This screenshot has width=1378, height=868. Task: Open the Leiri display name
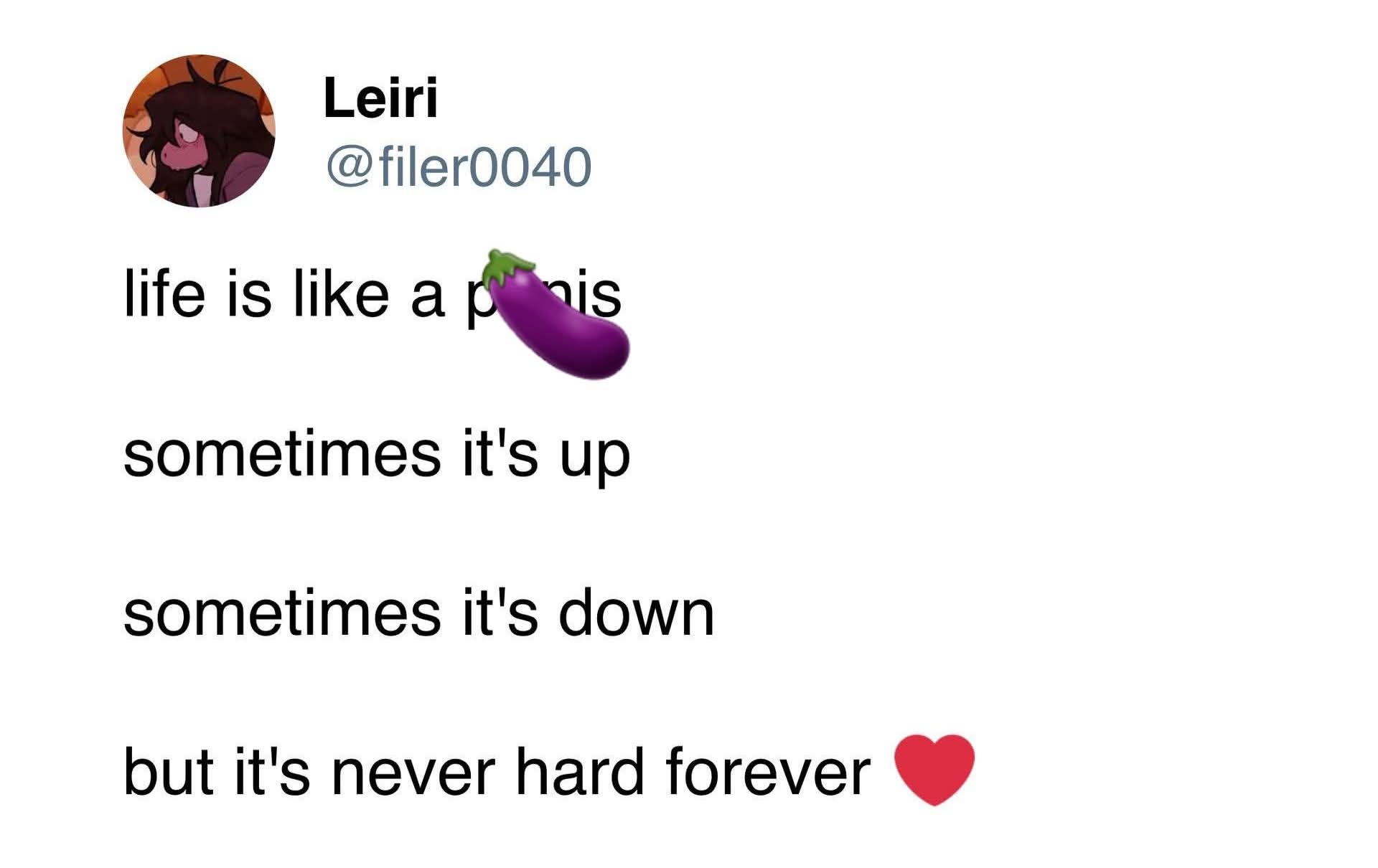click(x=380, y=98)
